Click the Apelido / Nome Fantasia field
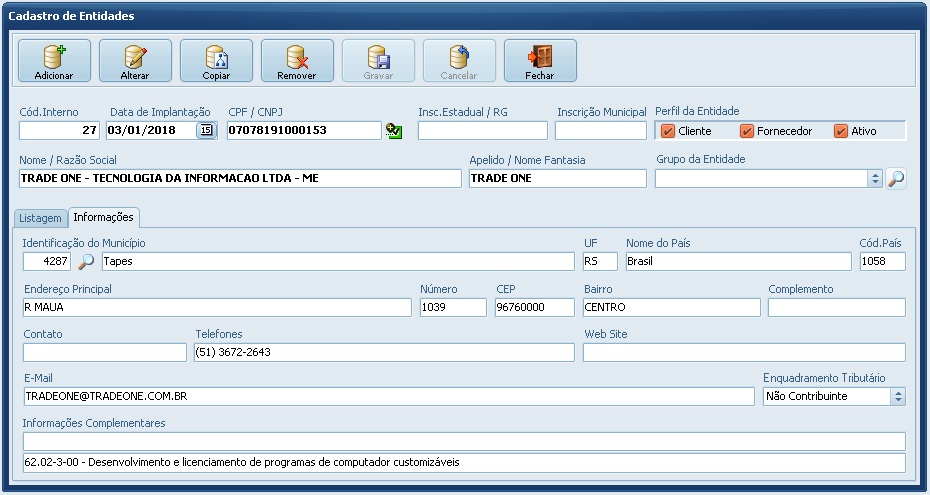This screenshot has height=495, width=930. (558, 178)
